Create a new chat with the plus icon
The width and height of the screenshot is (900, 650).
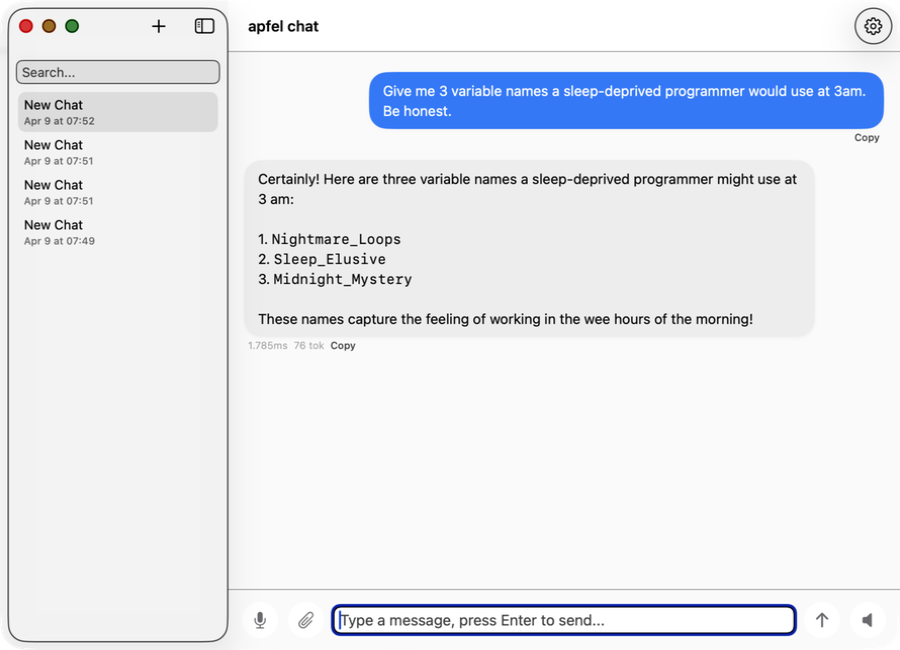[158, 26]
